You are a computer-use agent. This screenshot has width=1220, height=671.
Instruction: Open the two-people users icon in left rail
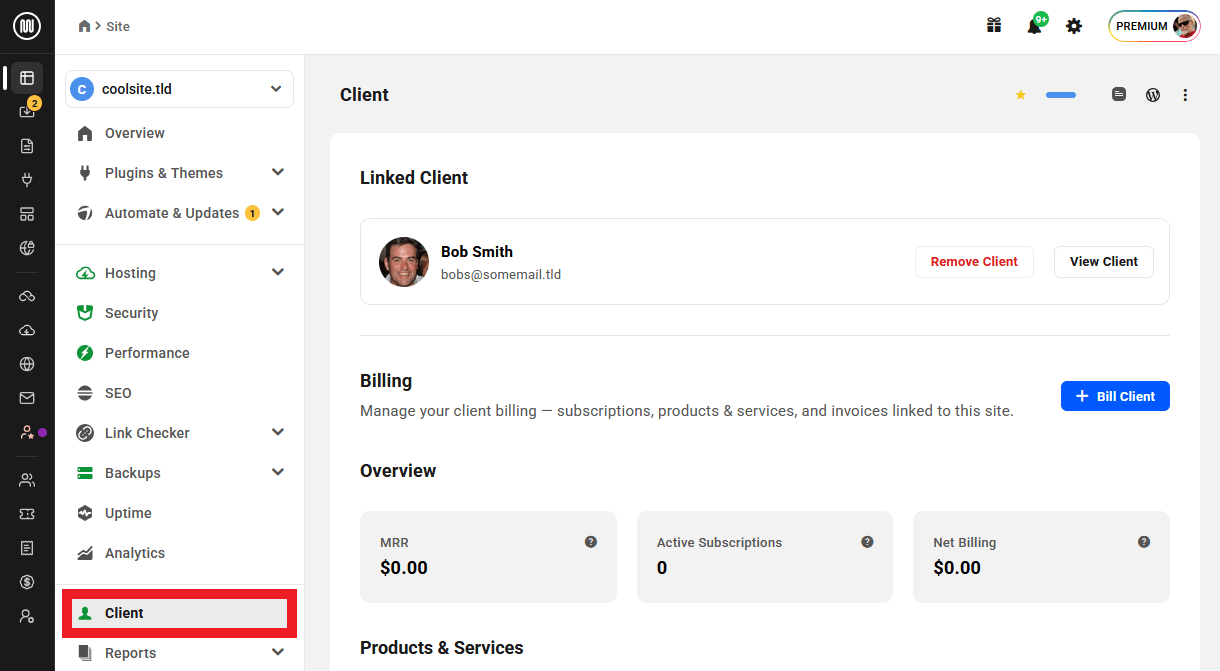pyautogui.click(x=27, y=480)
